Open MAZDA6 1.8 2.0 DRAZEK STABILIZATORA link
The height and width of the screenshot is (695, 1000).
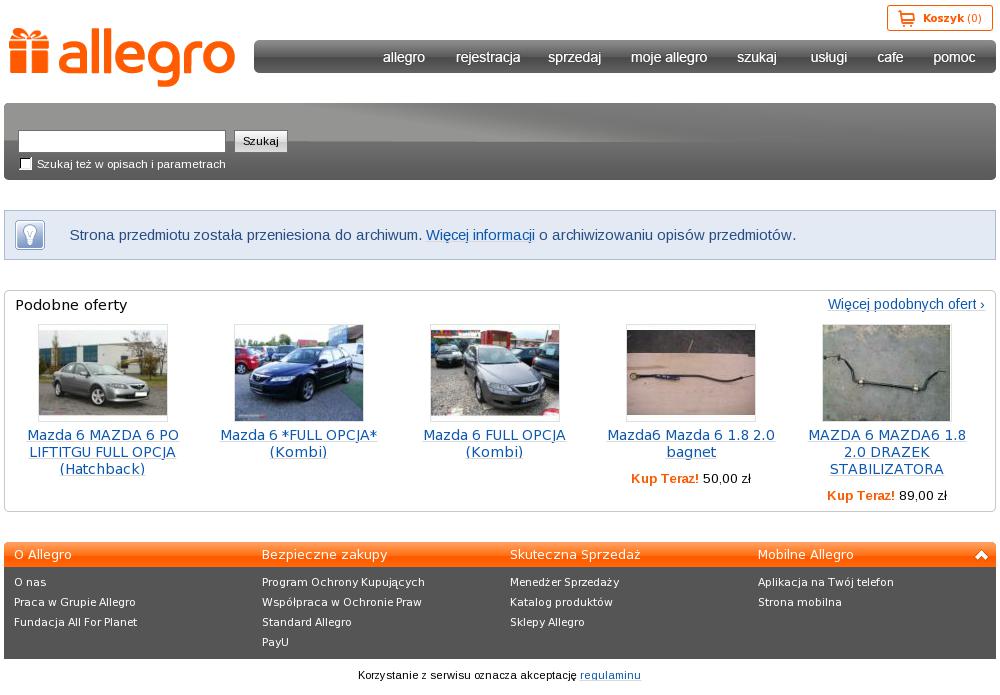tap(886, 452)
